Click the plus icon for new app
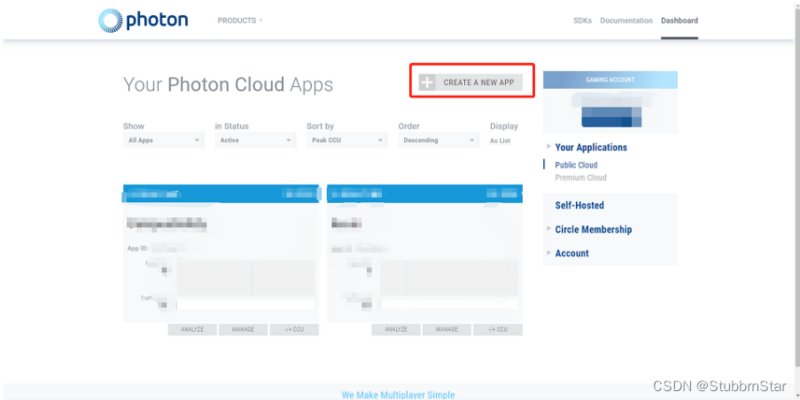Screen dimensions: 800x400 pyautogui.click(x=428, y=82)
